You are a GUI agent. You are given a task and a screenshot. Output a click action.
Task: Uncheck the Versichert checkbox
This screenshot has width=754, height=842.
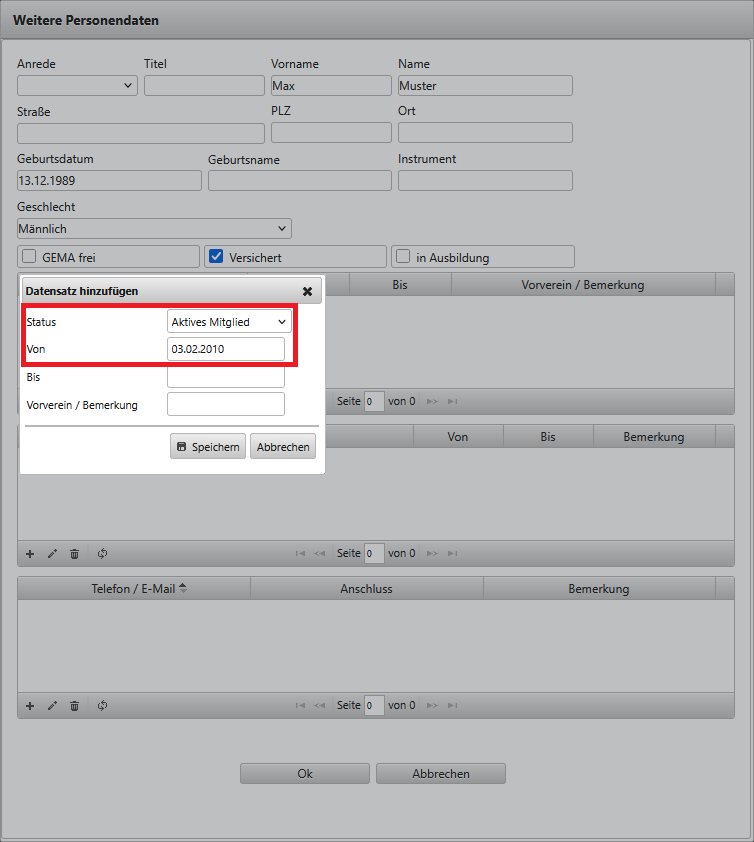point(216,257)
